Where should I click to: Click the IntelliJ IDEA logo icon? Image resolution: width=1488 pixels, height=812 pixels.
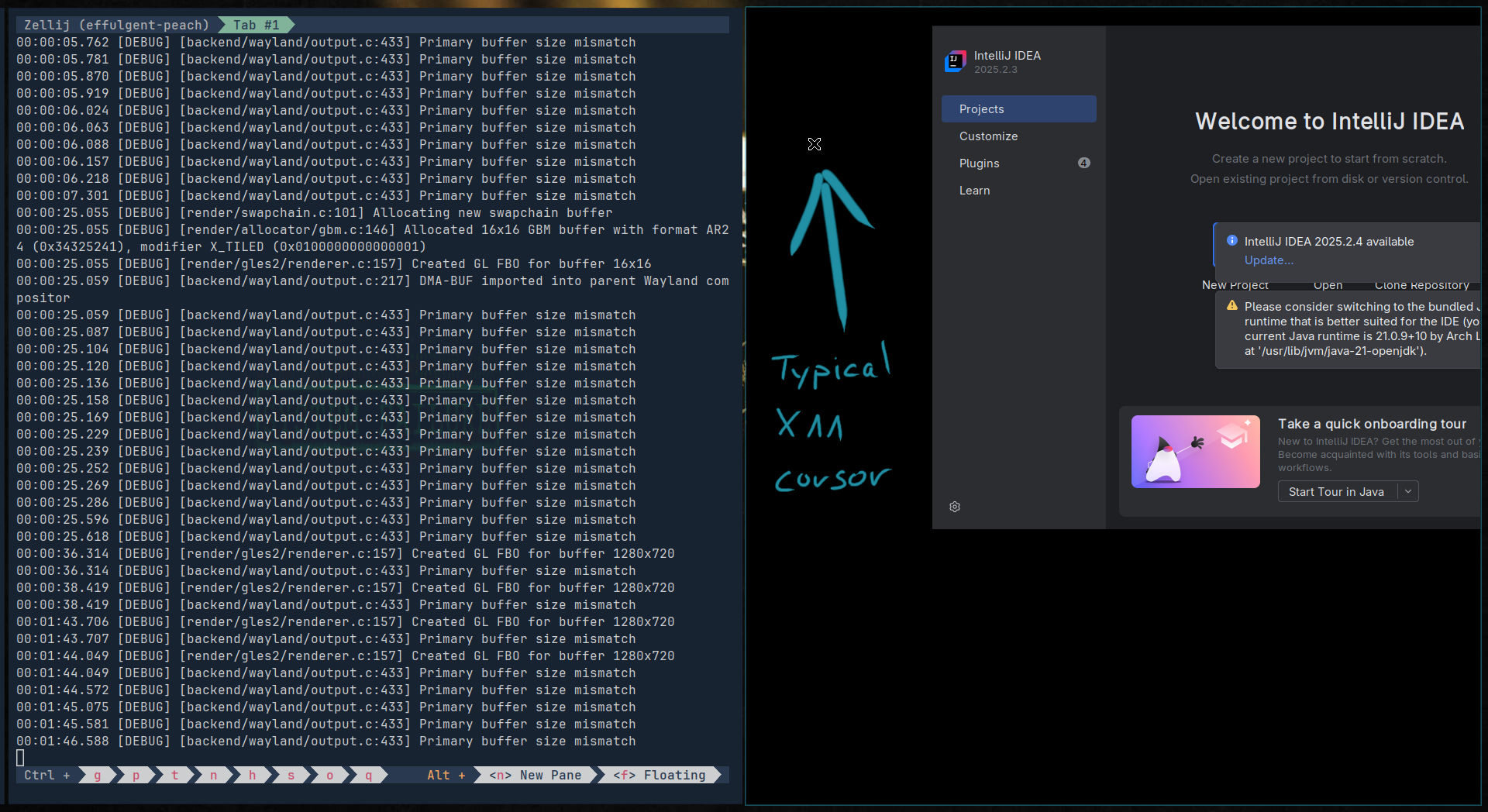pyautogui.click(x=955, y=62)
